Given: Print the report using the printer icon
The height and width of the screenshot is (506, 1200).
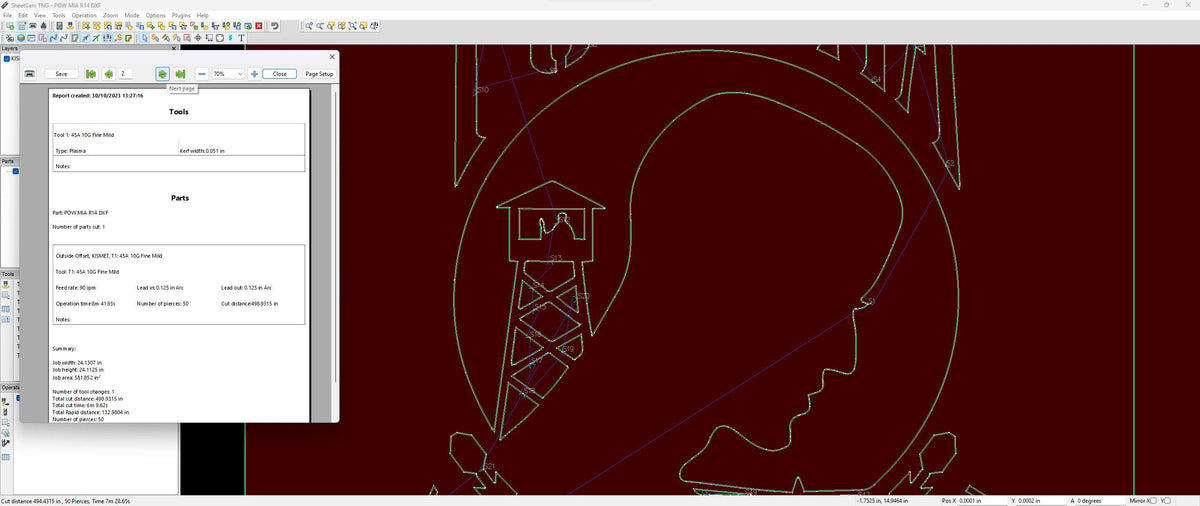Looking at the screenshot, I should click(31, 74).
